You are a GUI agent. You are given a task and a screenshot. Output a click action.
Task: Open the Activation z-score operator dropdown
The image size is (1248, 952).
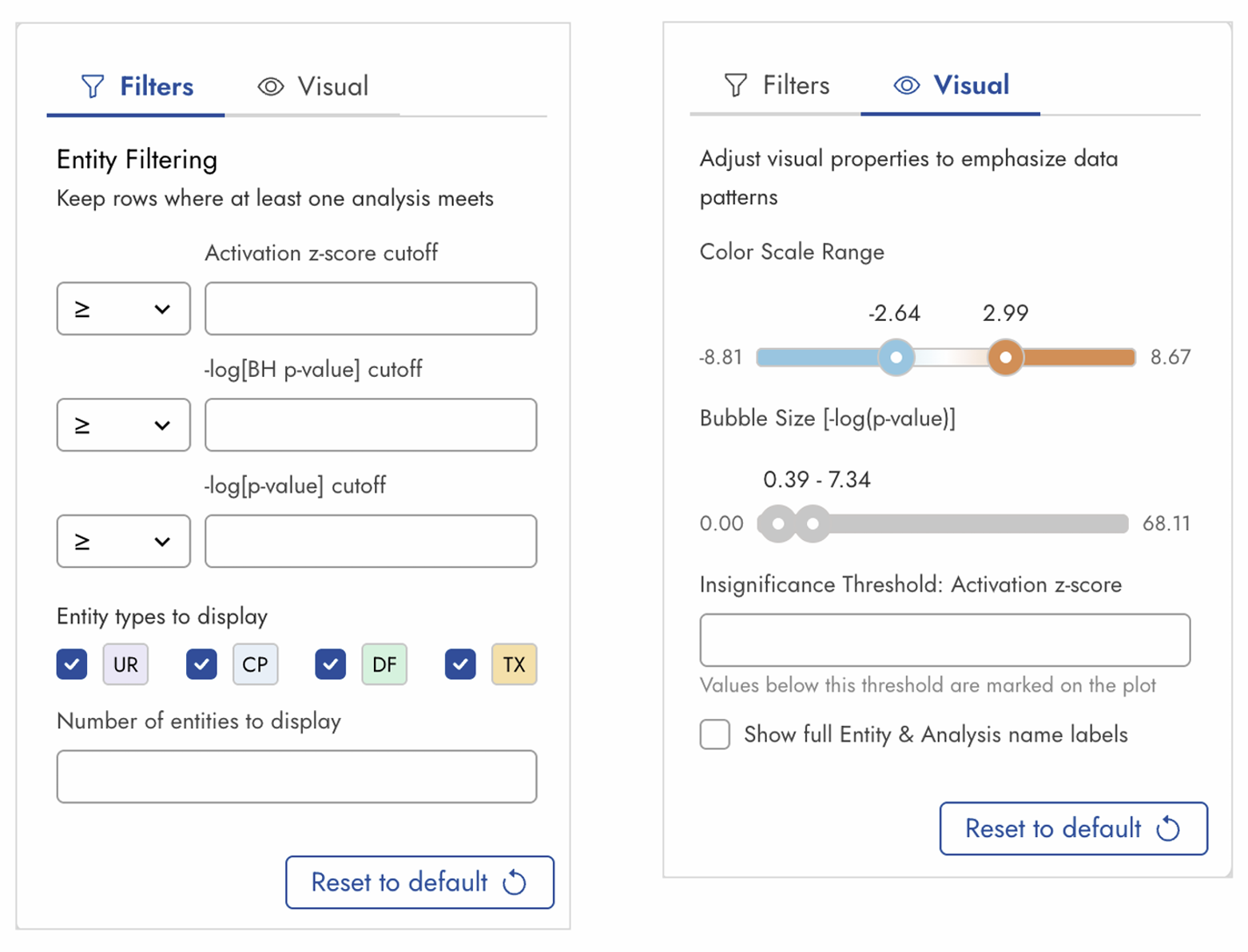(x=123, y=308)
